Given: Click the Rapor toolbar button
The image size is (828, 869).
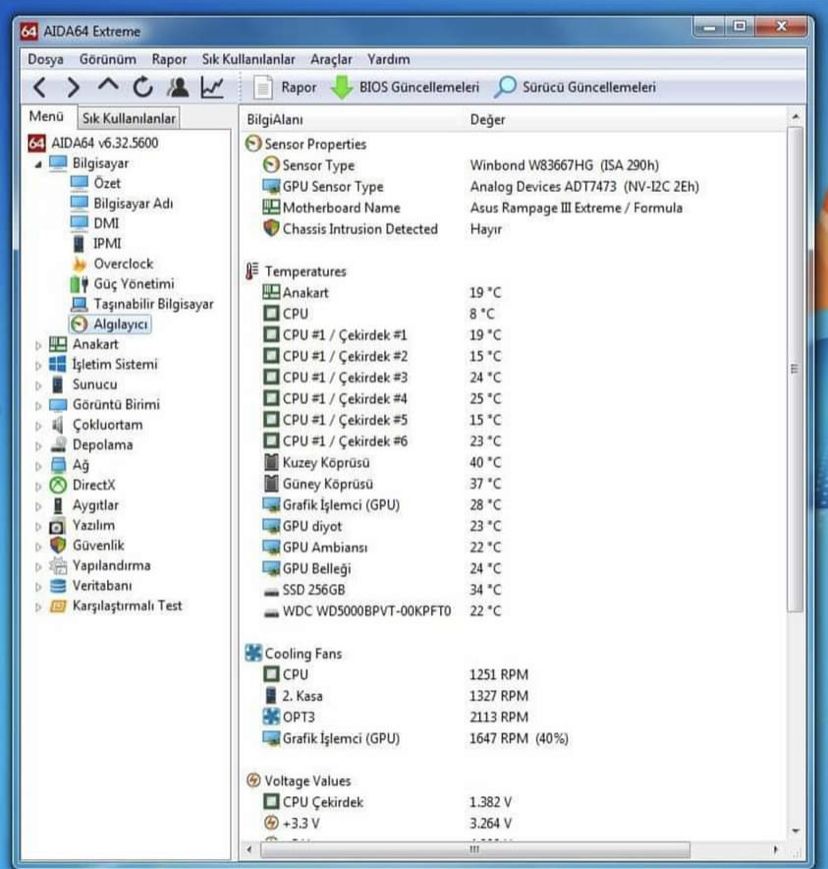Looking at the screenshot, I should [x=285, y=87].
